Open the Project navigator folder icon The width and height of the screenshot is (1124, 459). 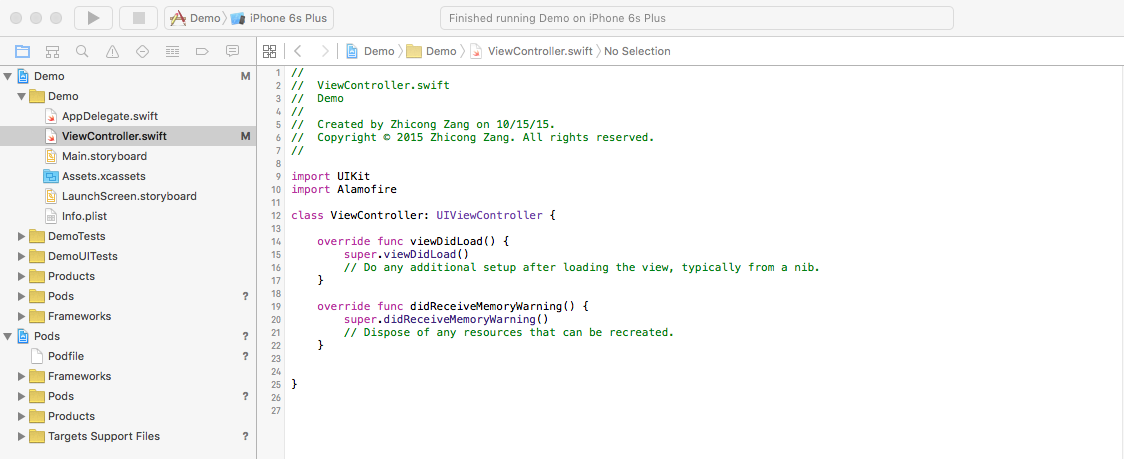(x=23, y=51)
